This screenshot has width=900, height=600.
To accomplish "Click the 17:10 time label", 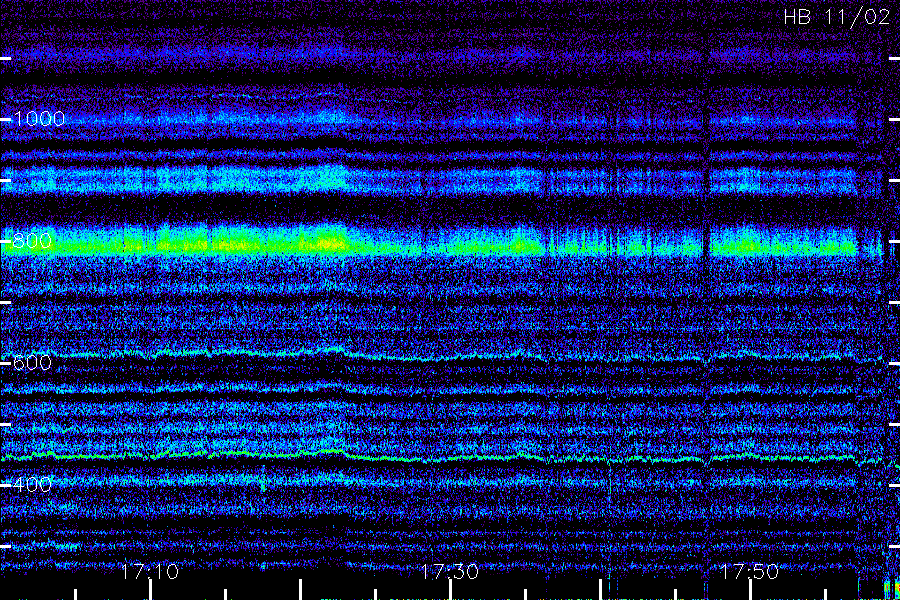I will point(150,571).
